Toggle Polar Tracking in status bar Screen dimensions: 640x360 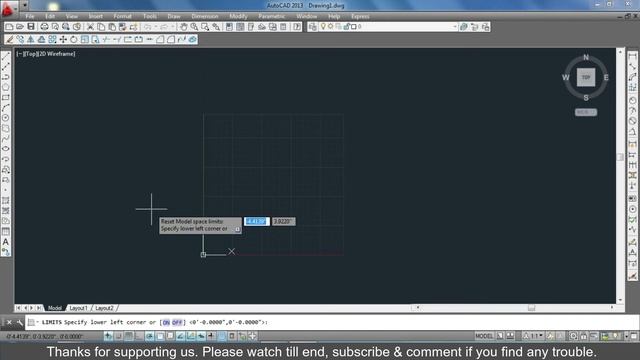[150, 336]
